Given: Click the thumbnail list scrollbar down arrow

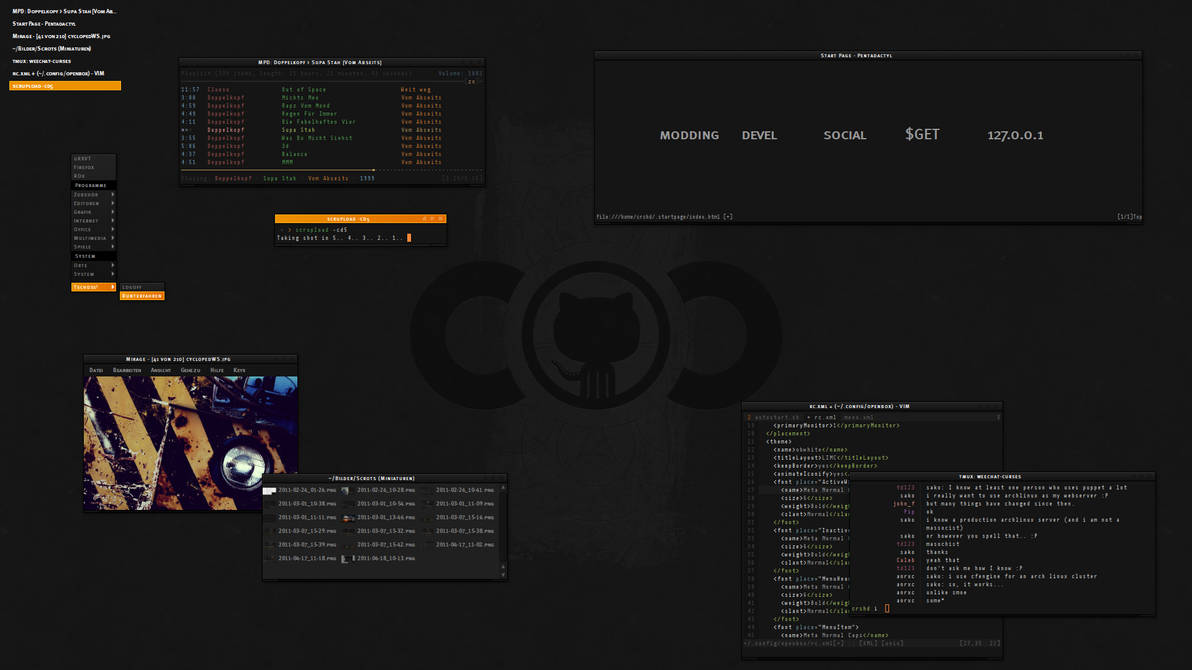Looking at the screenshot, I should pos(502,574).
